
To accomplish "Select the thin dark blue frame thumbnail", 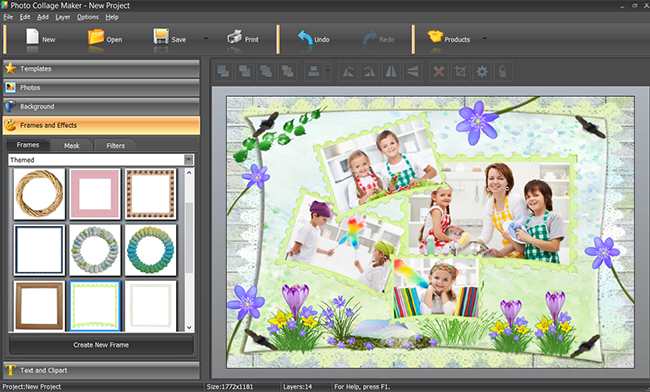I will pos(39,250).
